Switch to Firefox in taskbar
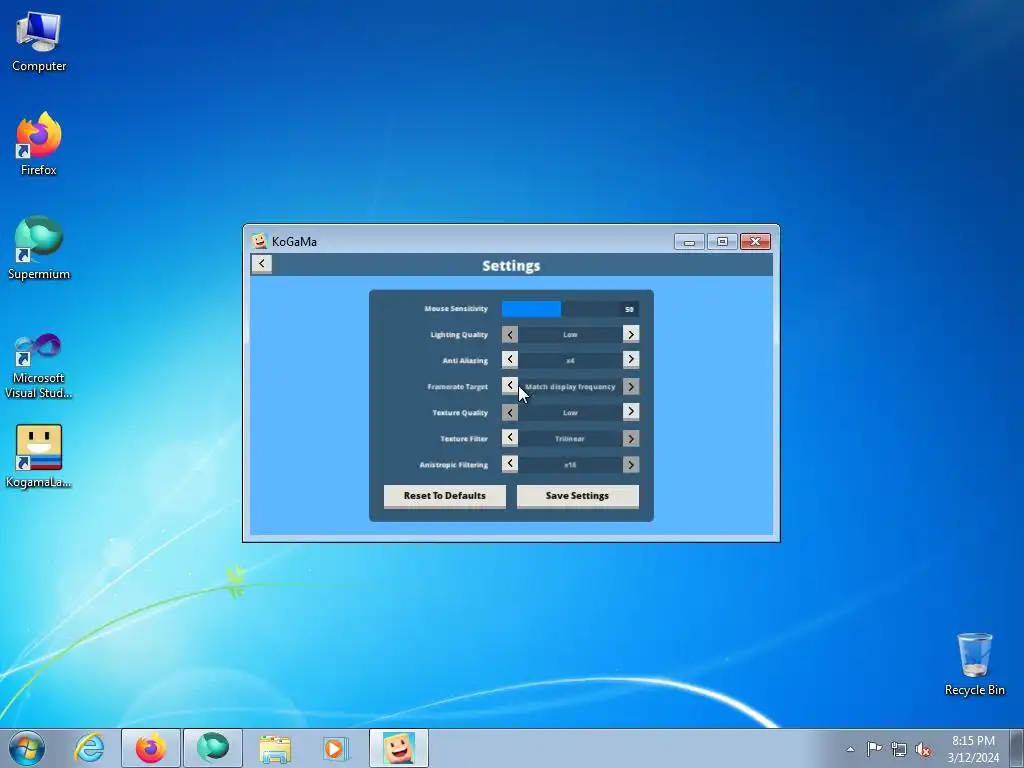Screen dimensions: 1024x768 pos(151,748)
